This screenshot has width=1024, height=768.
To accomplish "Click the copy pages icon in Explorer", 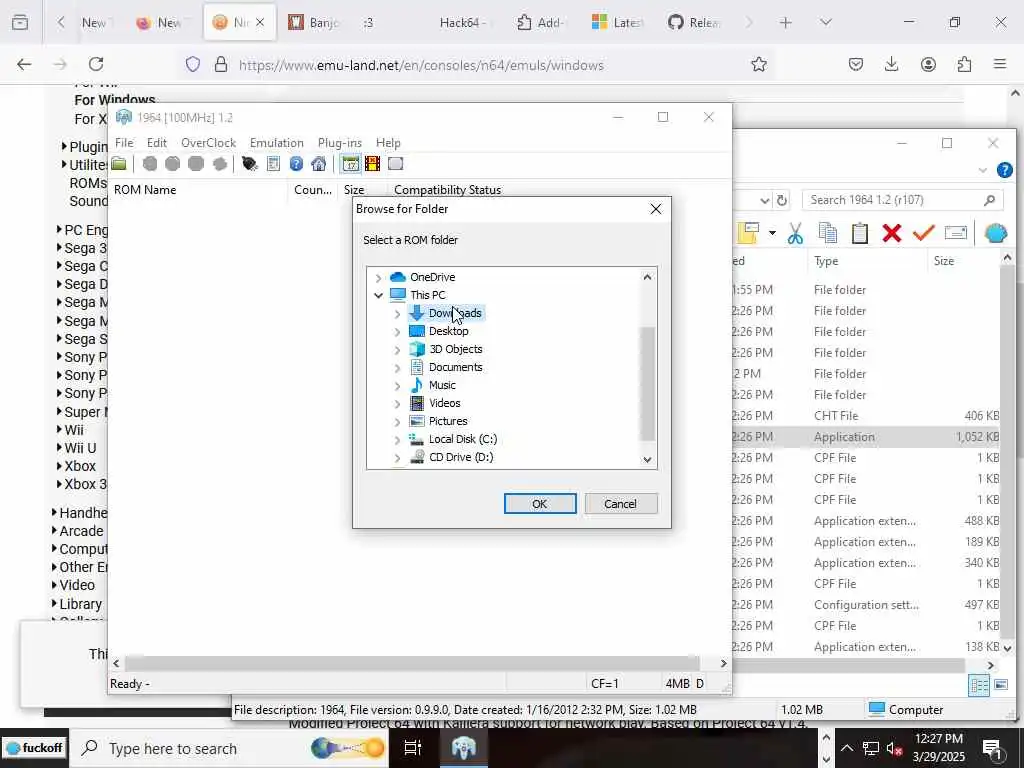I will click(827, 233).
